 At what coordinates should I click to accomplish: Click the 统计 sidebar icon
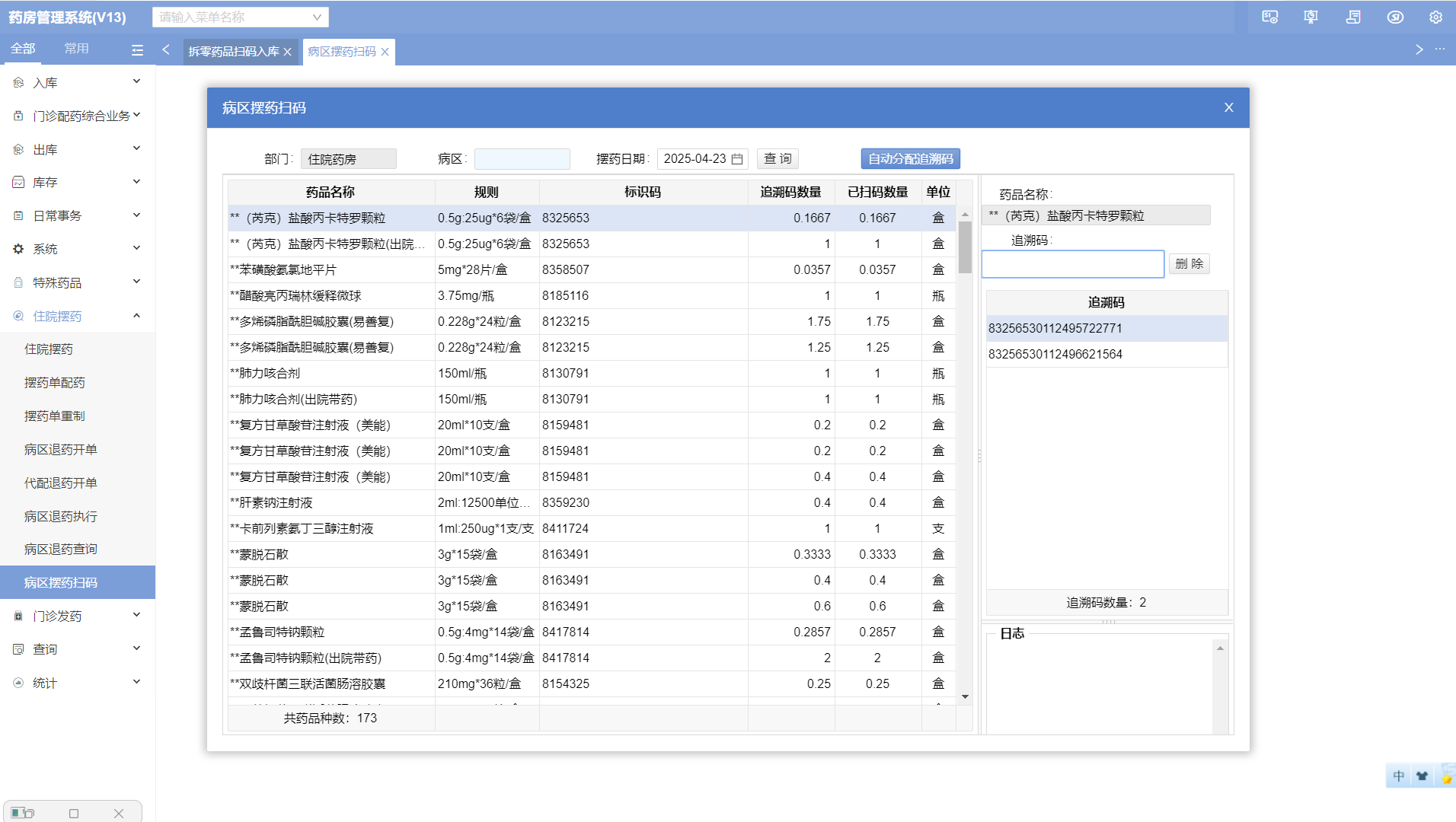click(18, 683)
